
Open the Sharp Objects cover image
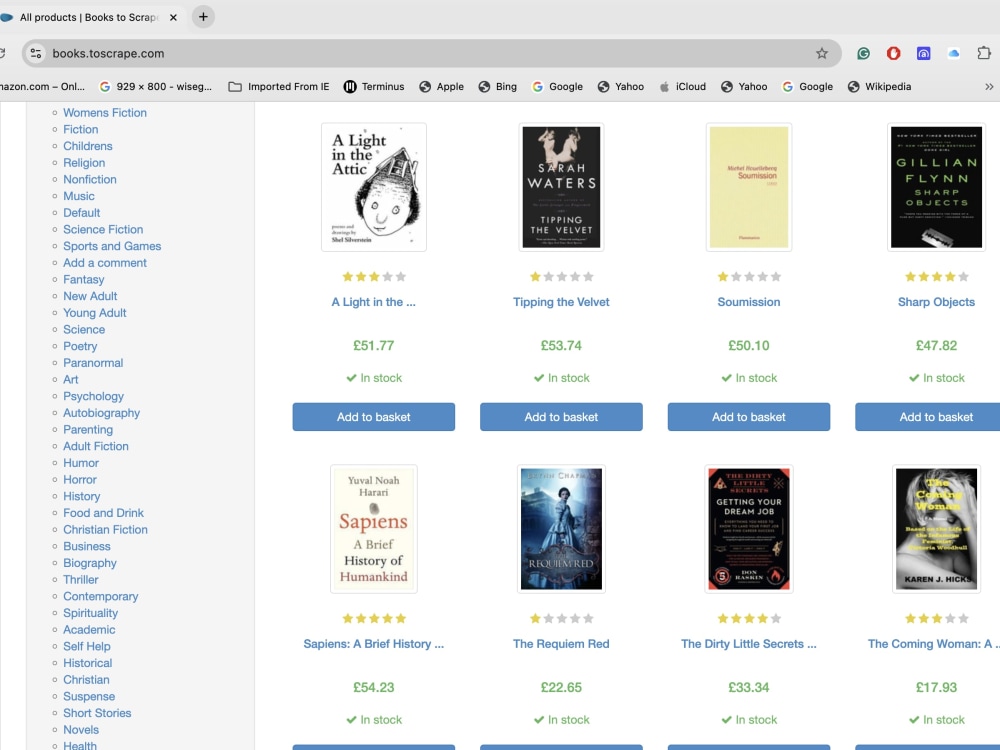(x=936, y=187)
